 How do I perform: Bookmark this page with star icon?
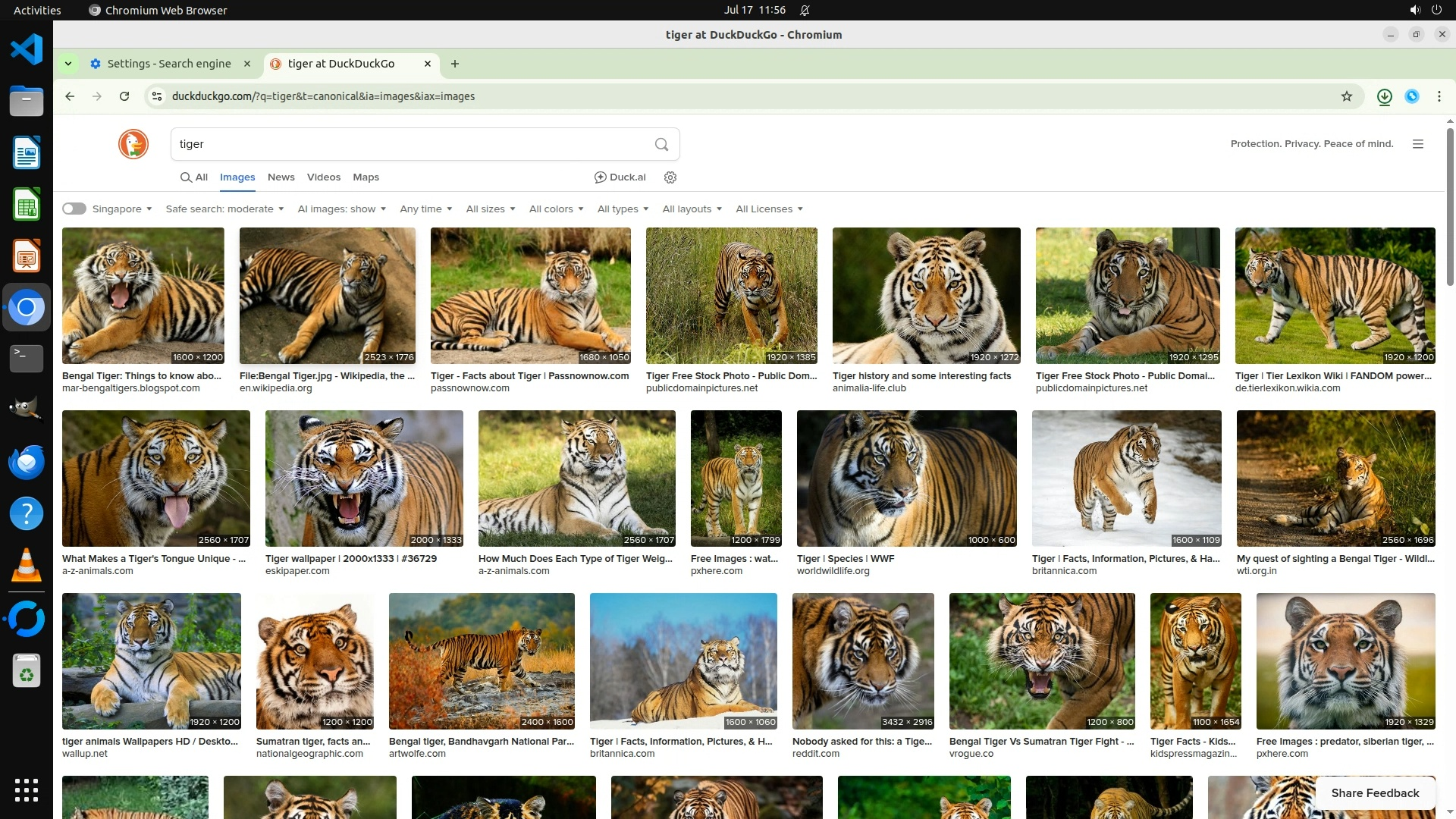(1347, 96)
